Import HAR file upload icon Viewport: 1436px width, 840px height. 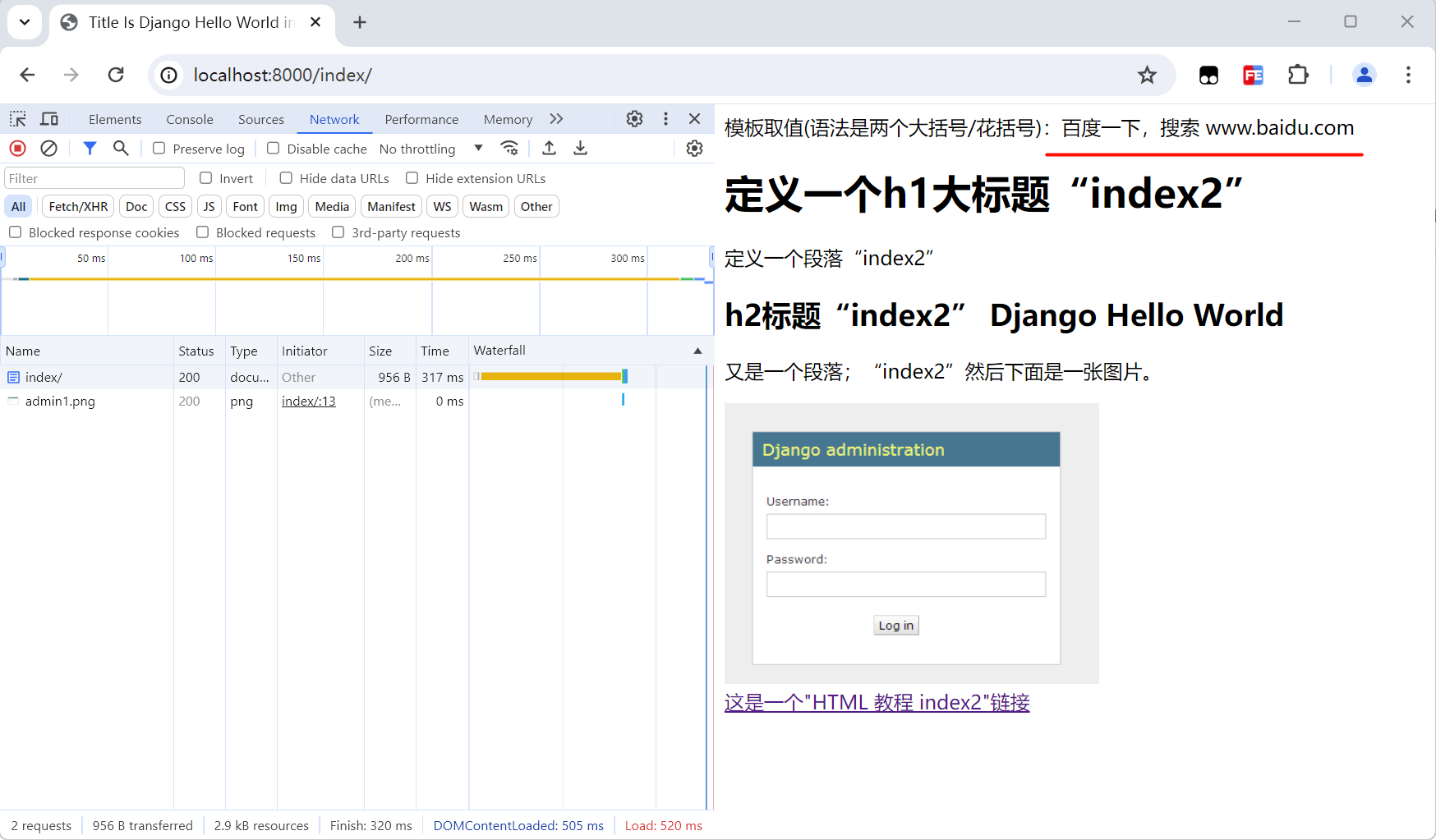point(550,149)
